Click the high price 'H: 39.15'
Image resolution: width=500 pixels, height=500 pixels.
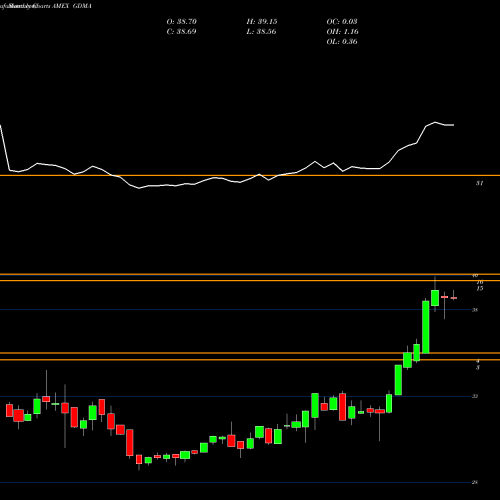262,22
